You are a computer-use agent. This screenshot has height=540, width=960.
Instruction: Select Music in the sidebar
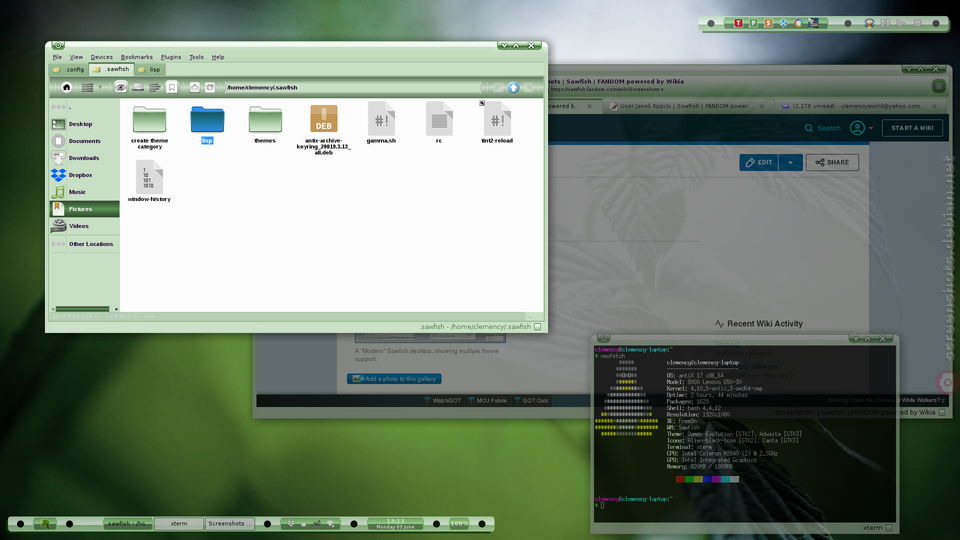pos(84,192)
